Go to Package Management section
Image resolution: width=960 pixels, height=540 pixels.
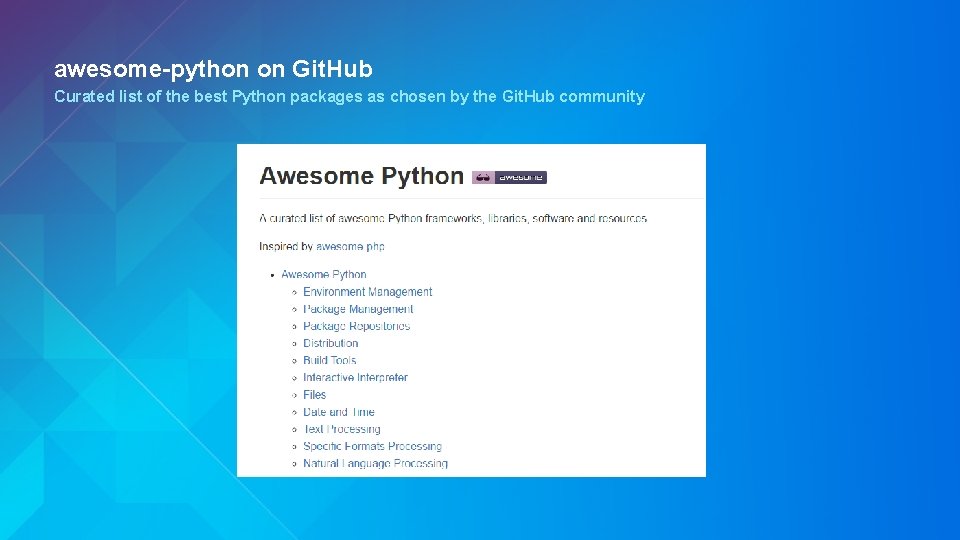[x=358, y=309]
